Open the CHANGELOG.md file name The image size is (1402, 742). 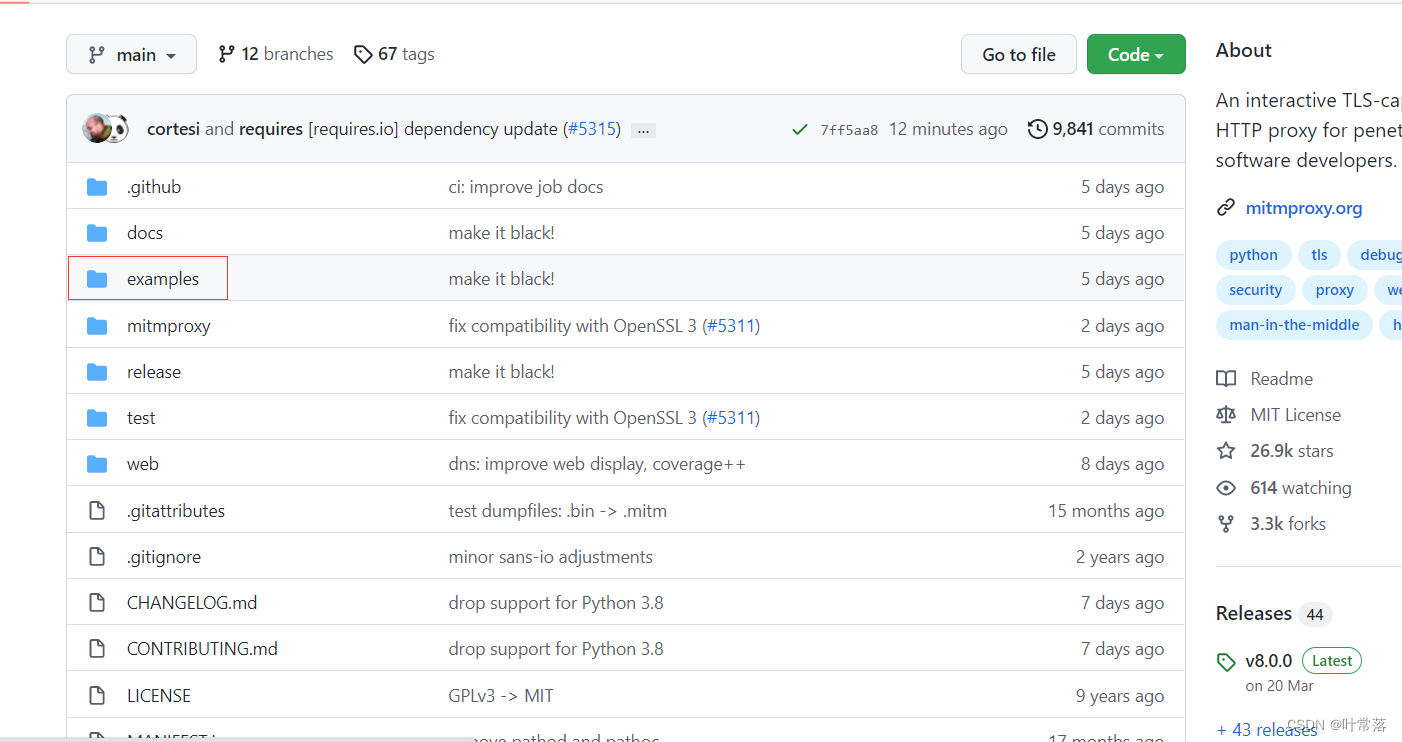coord(192,603)
